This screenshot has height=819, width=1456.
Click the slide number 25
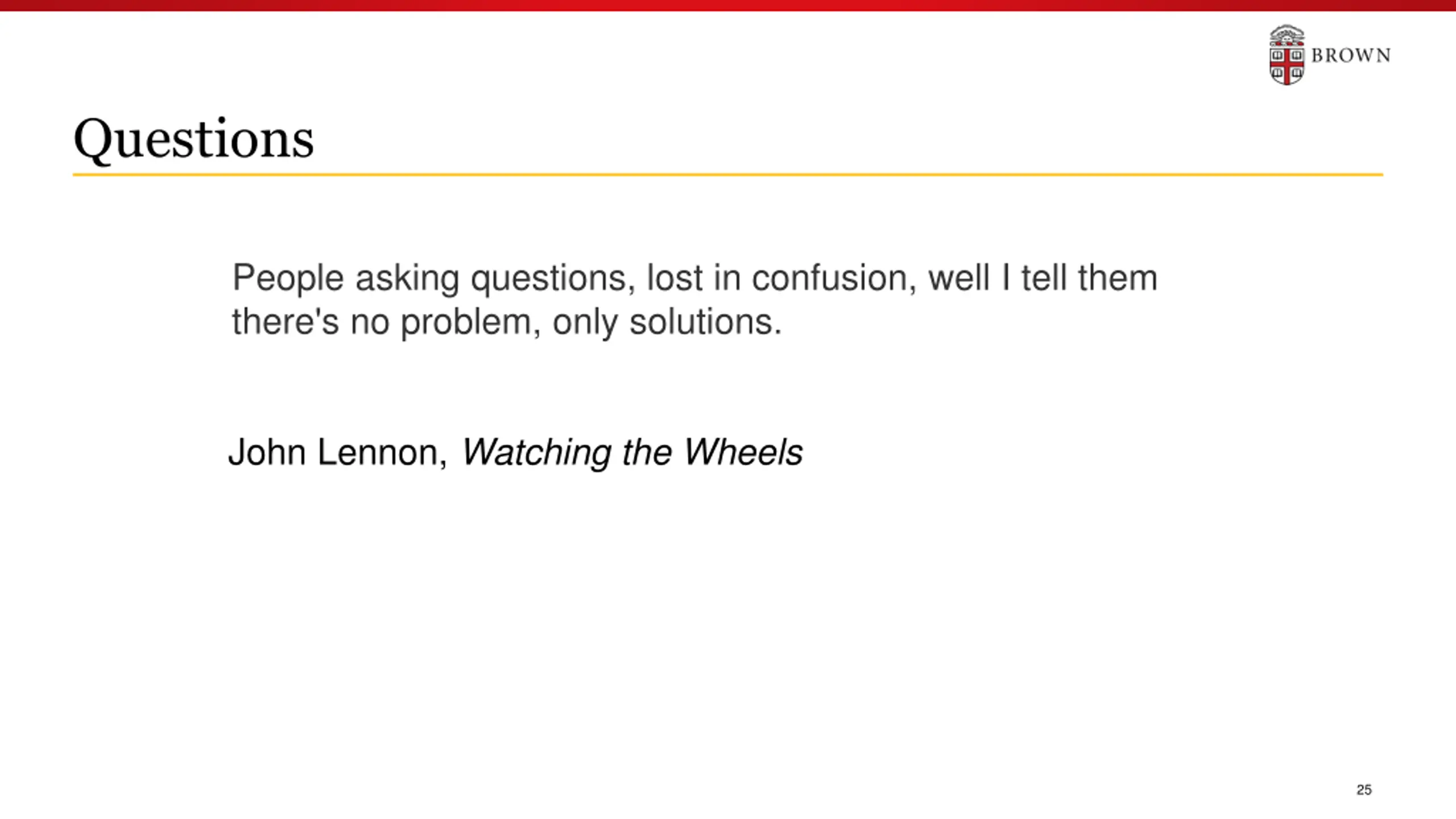[x=1364, y=789]
